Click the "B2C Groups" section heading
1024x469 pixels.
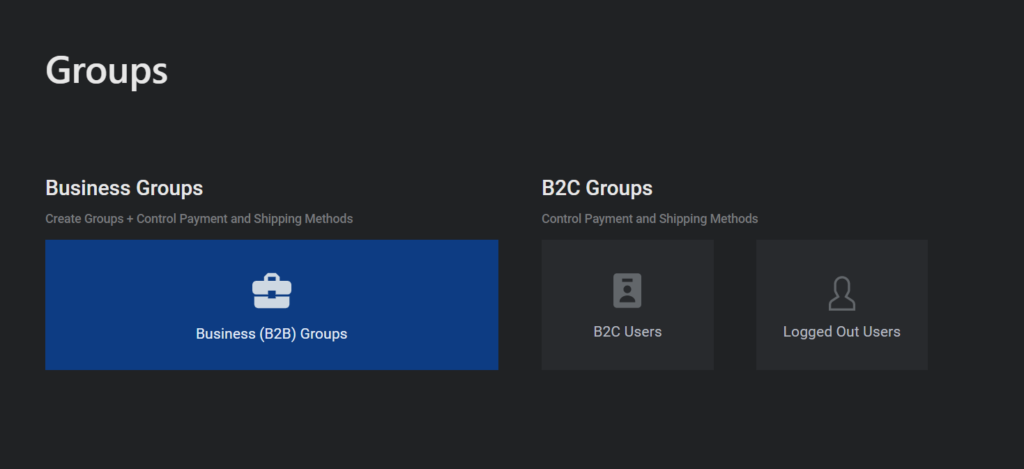pyautogui.click(x=597, y=188)
